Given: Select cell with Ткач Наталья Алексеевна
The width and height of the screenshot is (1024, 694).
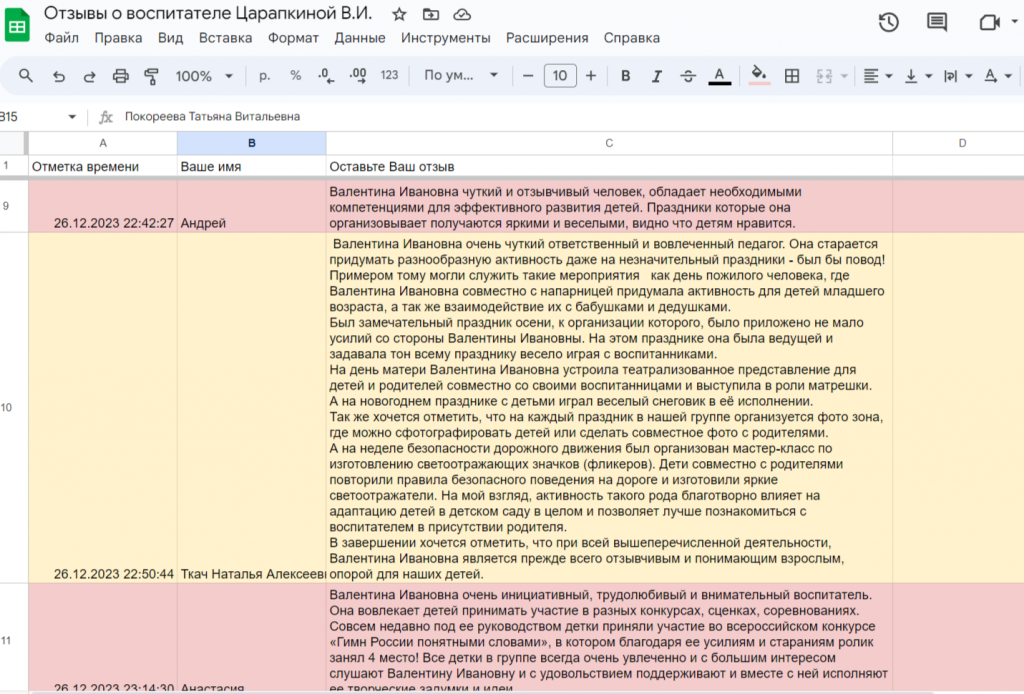Looking at the screenshot, I should [x=251, y=574].
